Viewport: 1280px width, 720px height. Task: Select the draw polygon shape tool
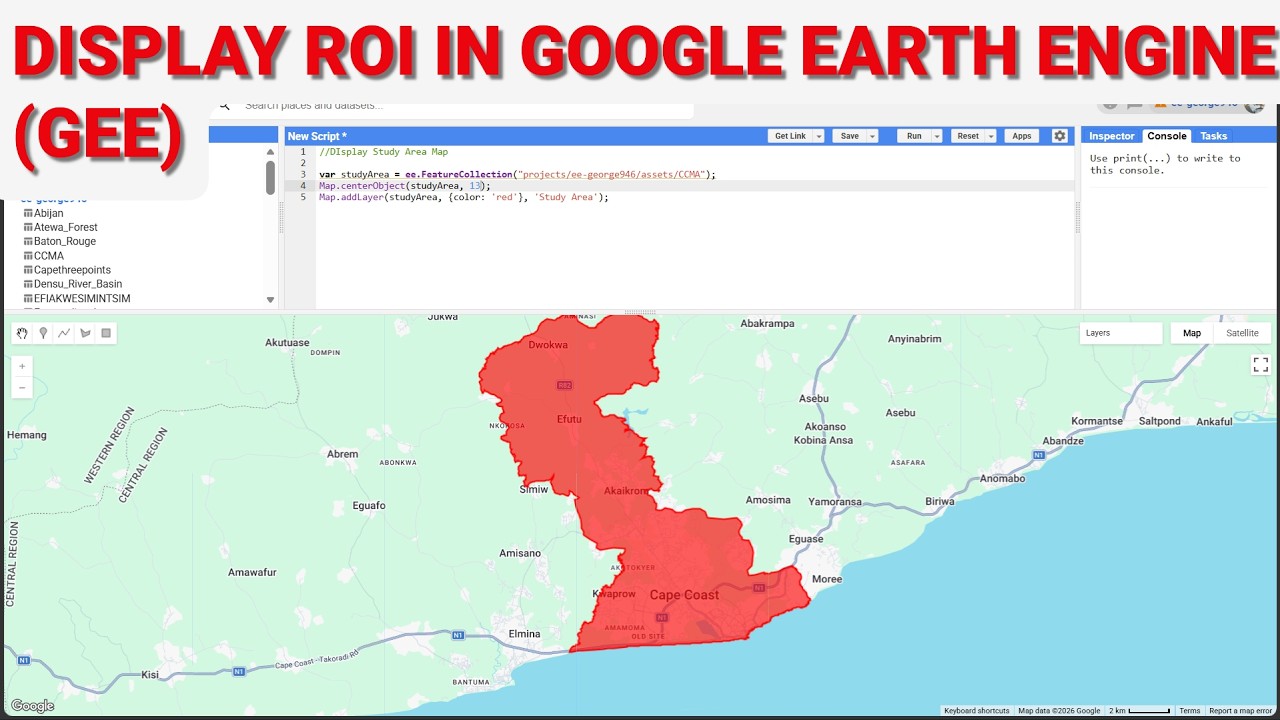pyautogui.click(x=85, y=333)
